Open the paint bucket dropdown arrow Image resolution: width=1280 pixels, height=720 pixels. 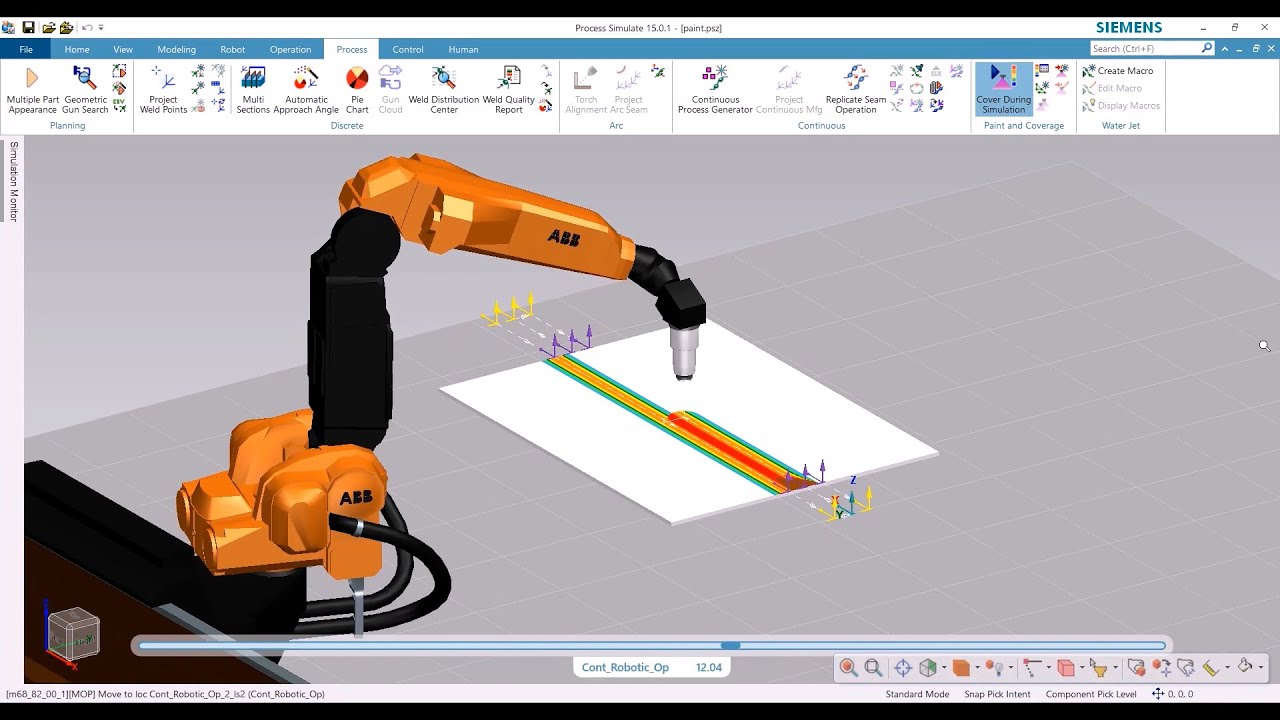click(x=1261, y=667)
